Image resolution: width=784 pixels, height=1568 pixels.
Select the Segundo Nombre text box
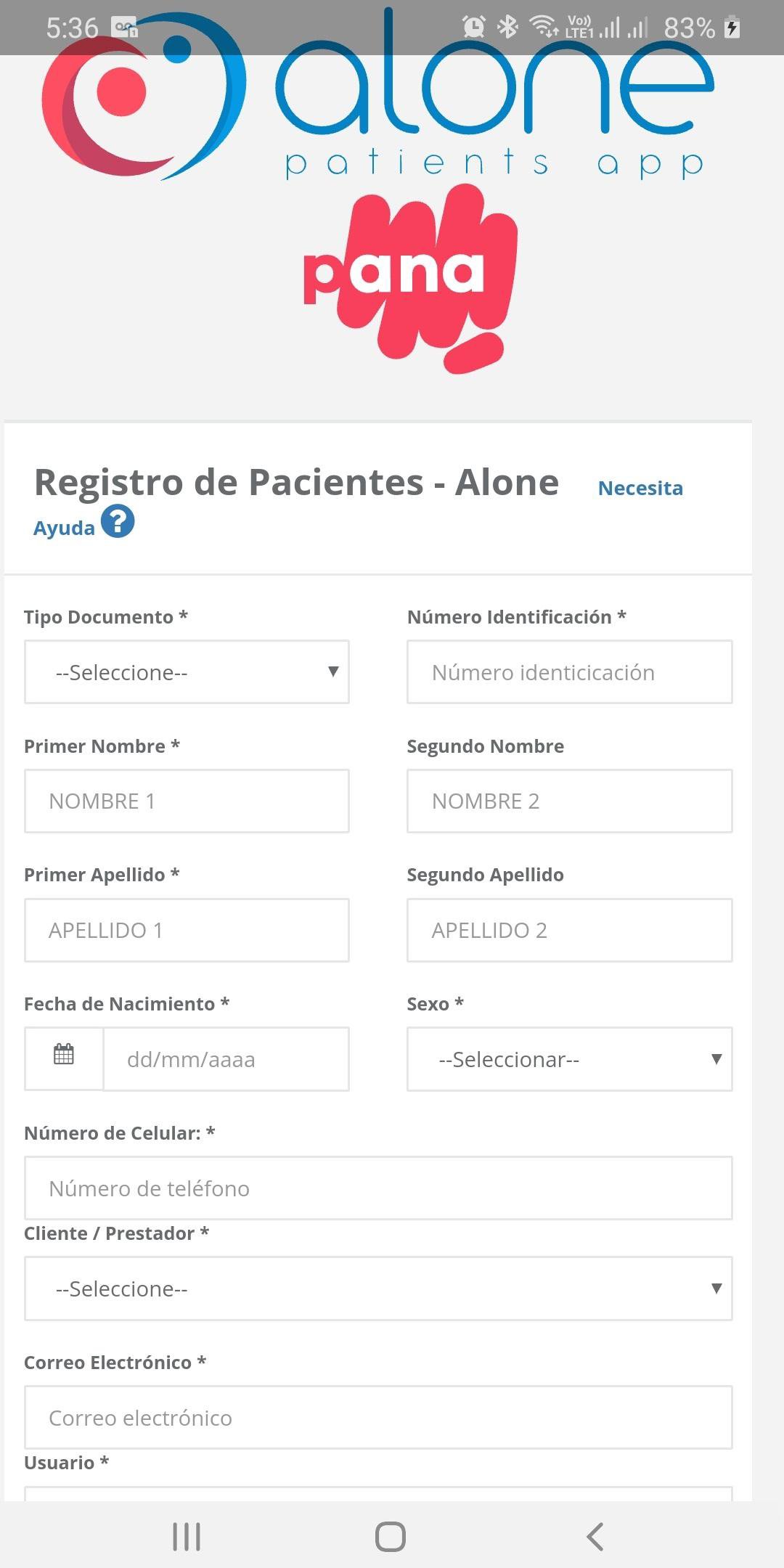click(x=569, y=801)
